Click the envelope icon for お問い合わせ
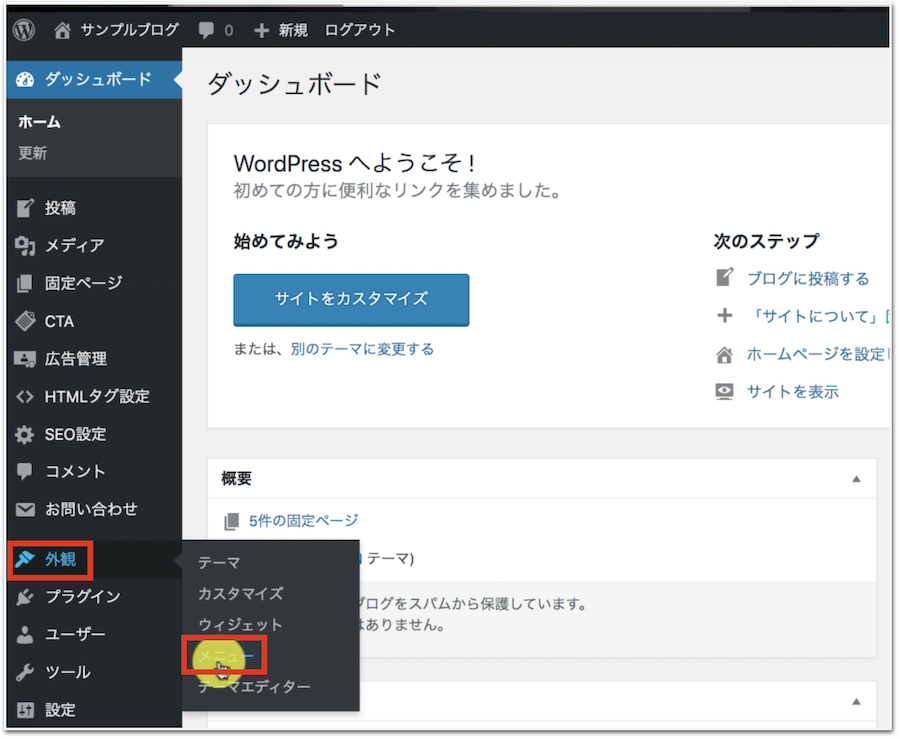900x739 pixels. point(26,509)
